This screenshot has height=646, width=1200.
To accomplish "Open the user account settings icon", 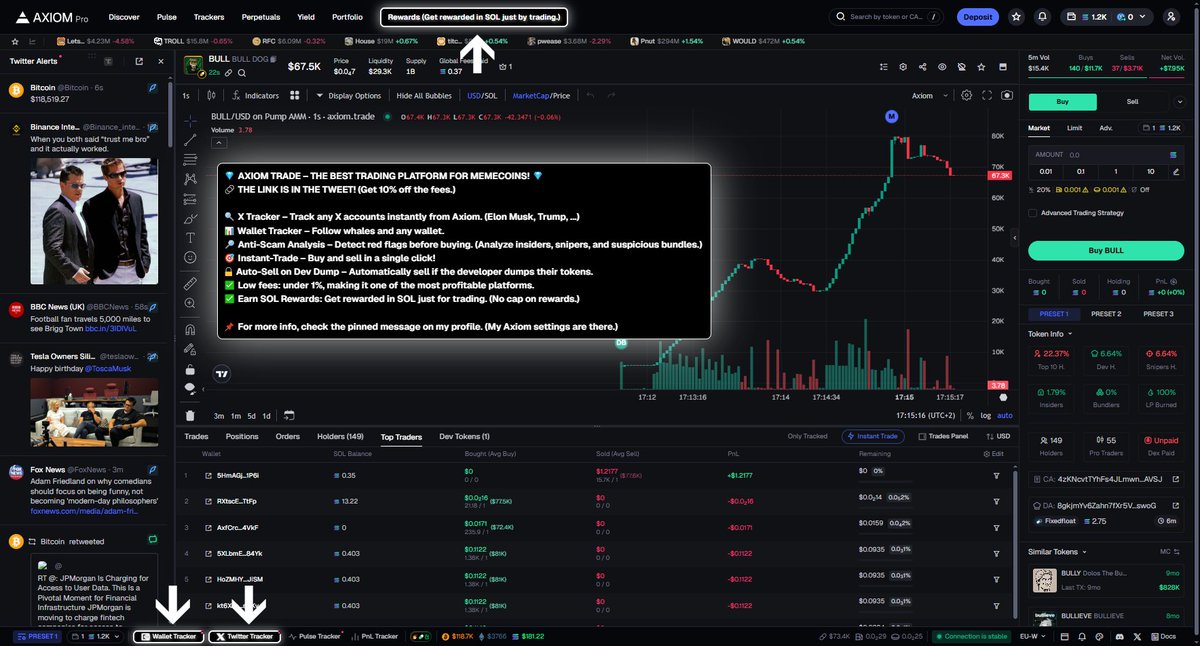I will click(x=1171, y=17).
